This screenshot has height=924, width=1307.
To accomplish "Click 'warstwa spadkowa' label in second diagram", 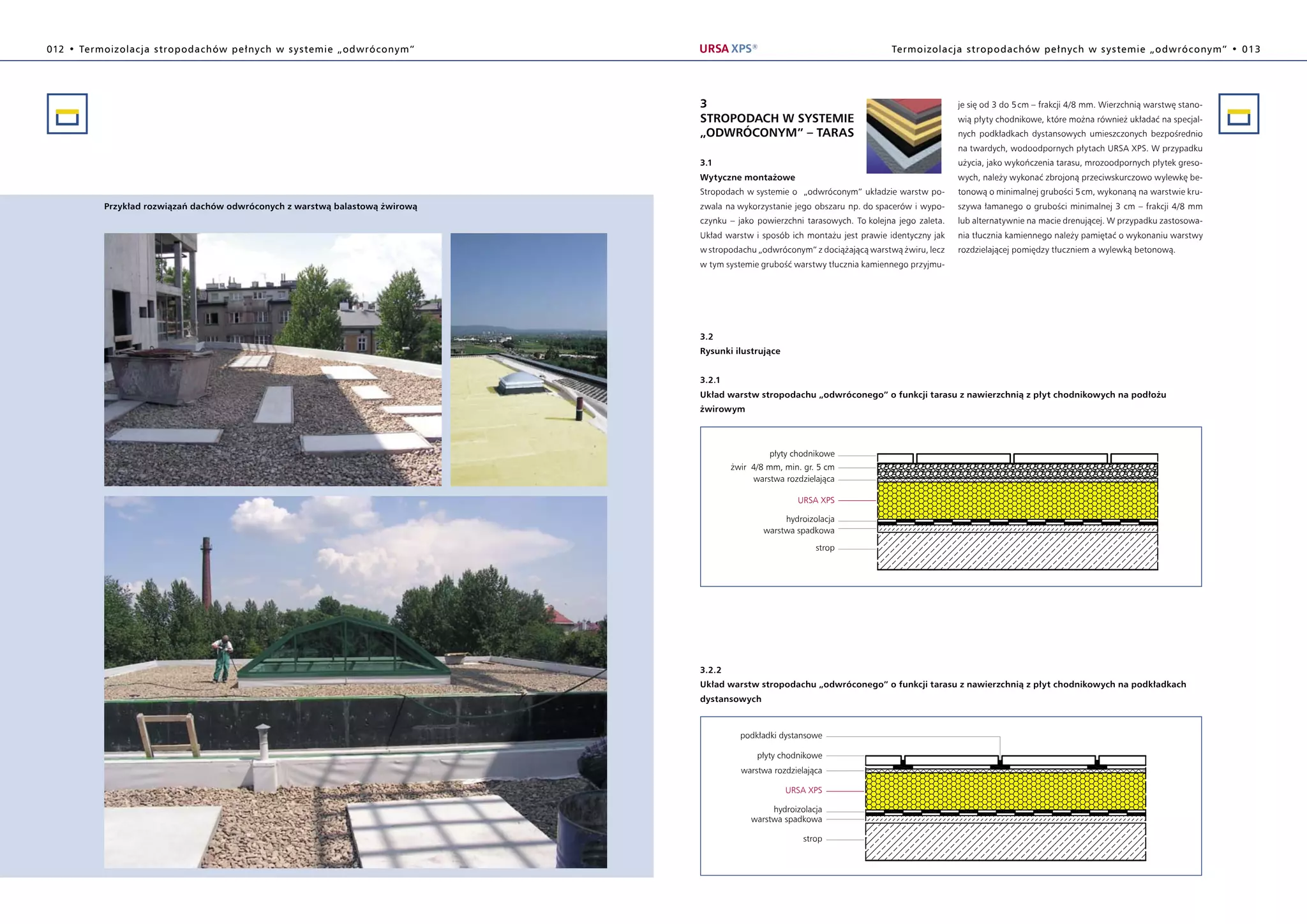I will (786, 819).
